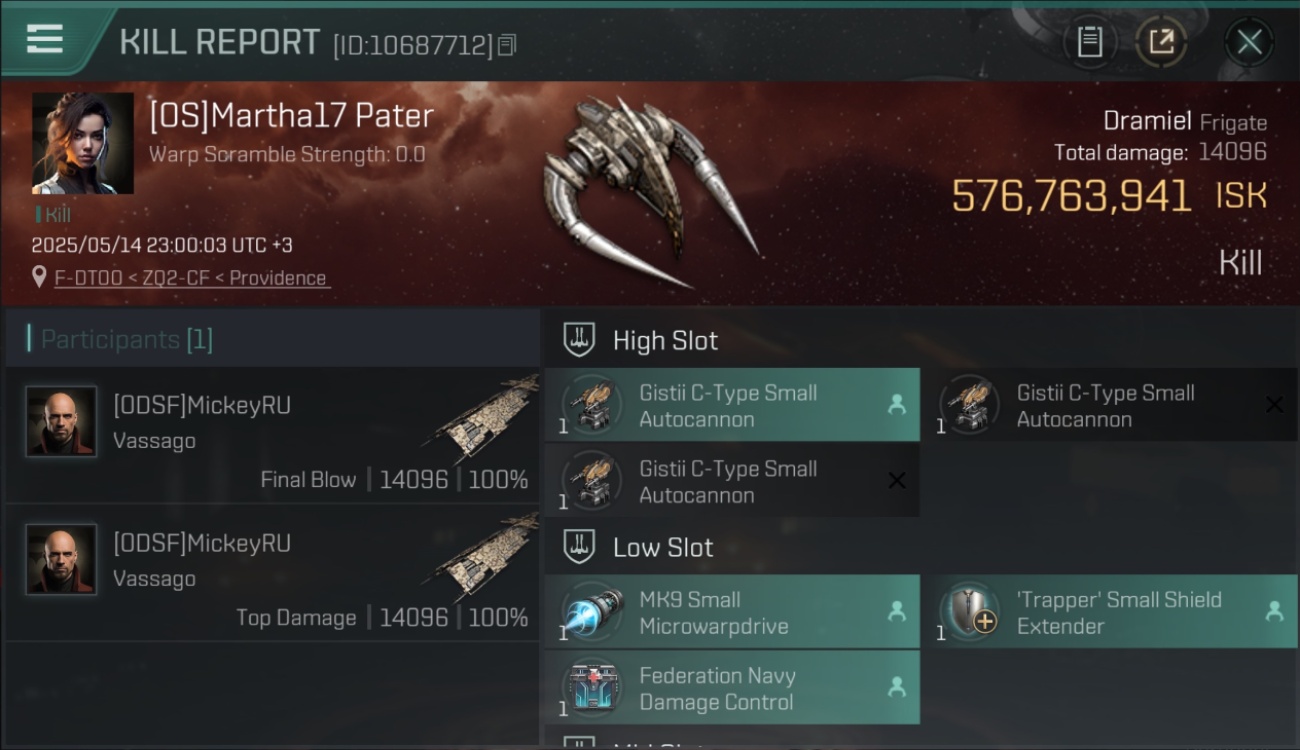Copy the kill report ID

[x=507, y=45]
